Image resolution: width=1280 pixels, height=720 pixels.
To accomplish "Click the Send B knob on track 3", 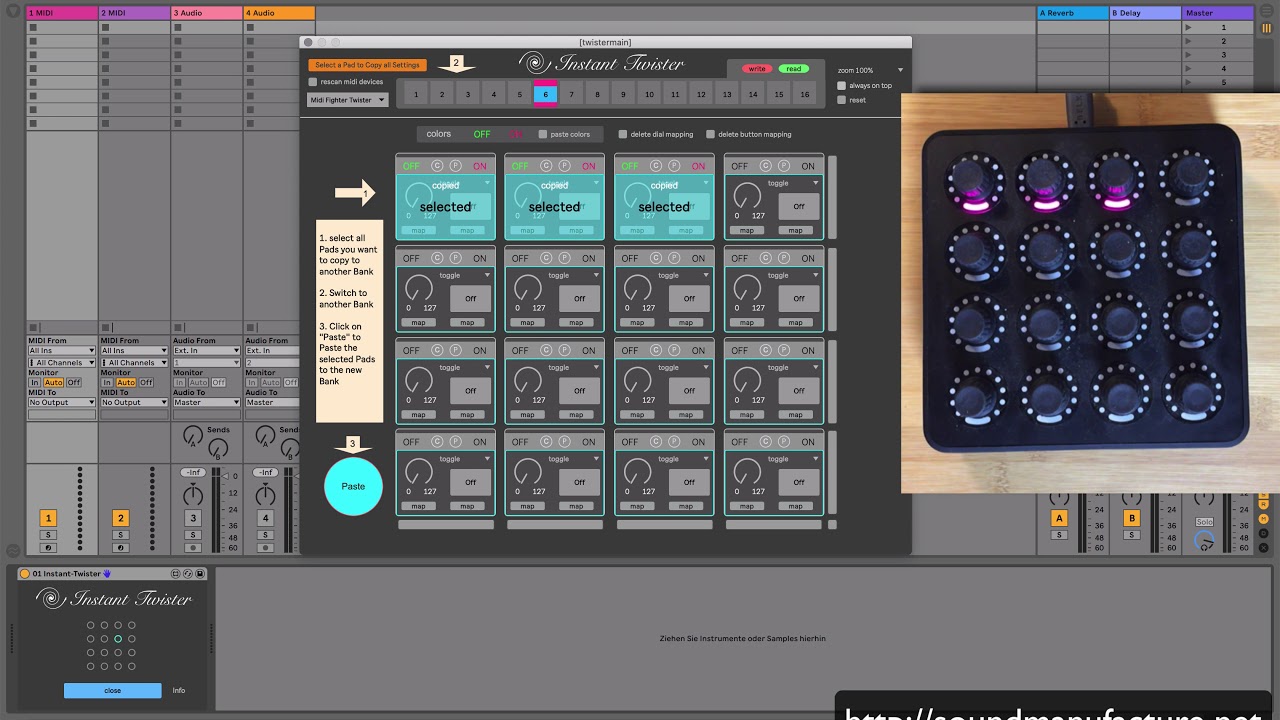I will coord(219,450).
